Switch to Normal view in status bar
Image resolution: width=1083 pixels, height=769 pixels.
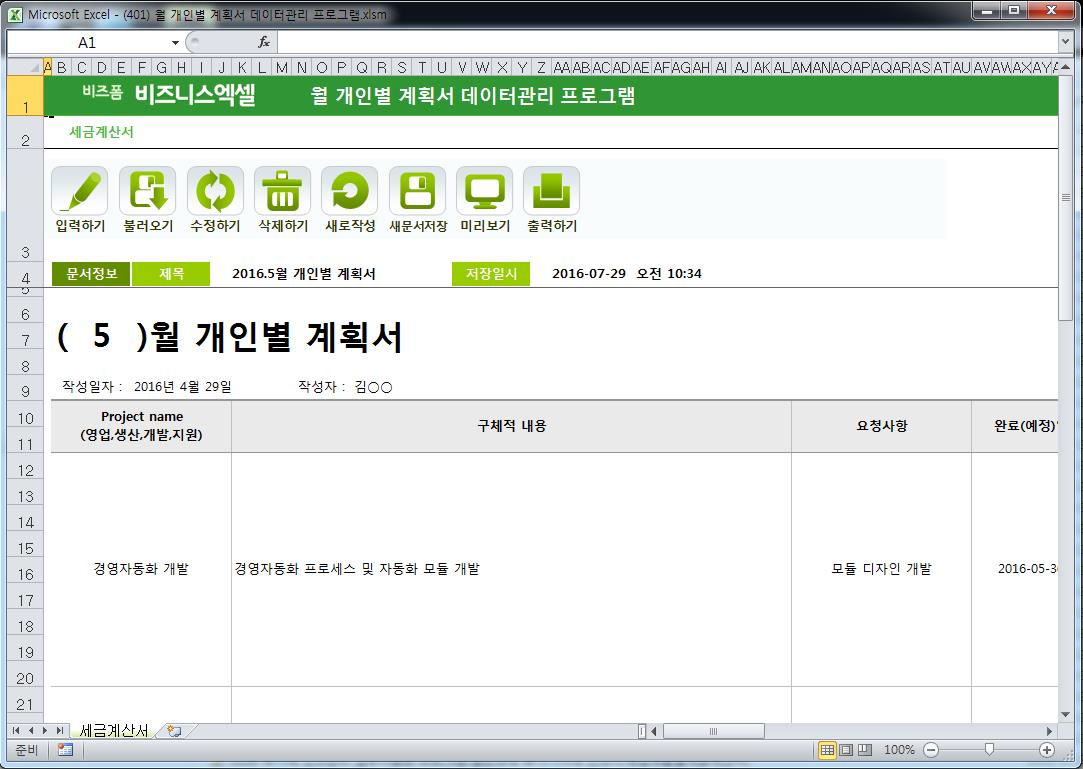pyautogui.click(x=827, y=750)
